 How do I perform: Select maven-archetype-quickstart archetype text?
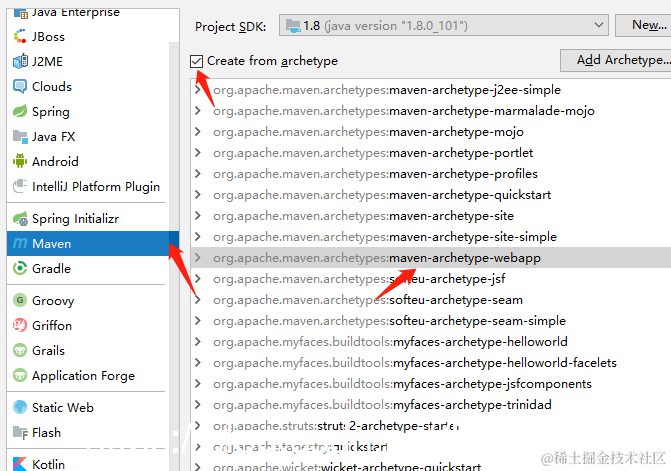(x=470, y=195)
